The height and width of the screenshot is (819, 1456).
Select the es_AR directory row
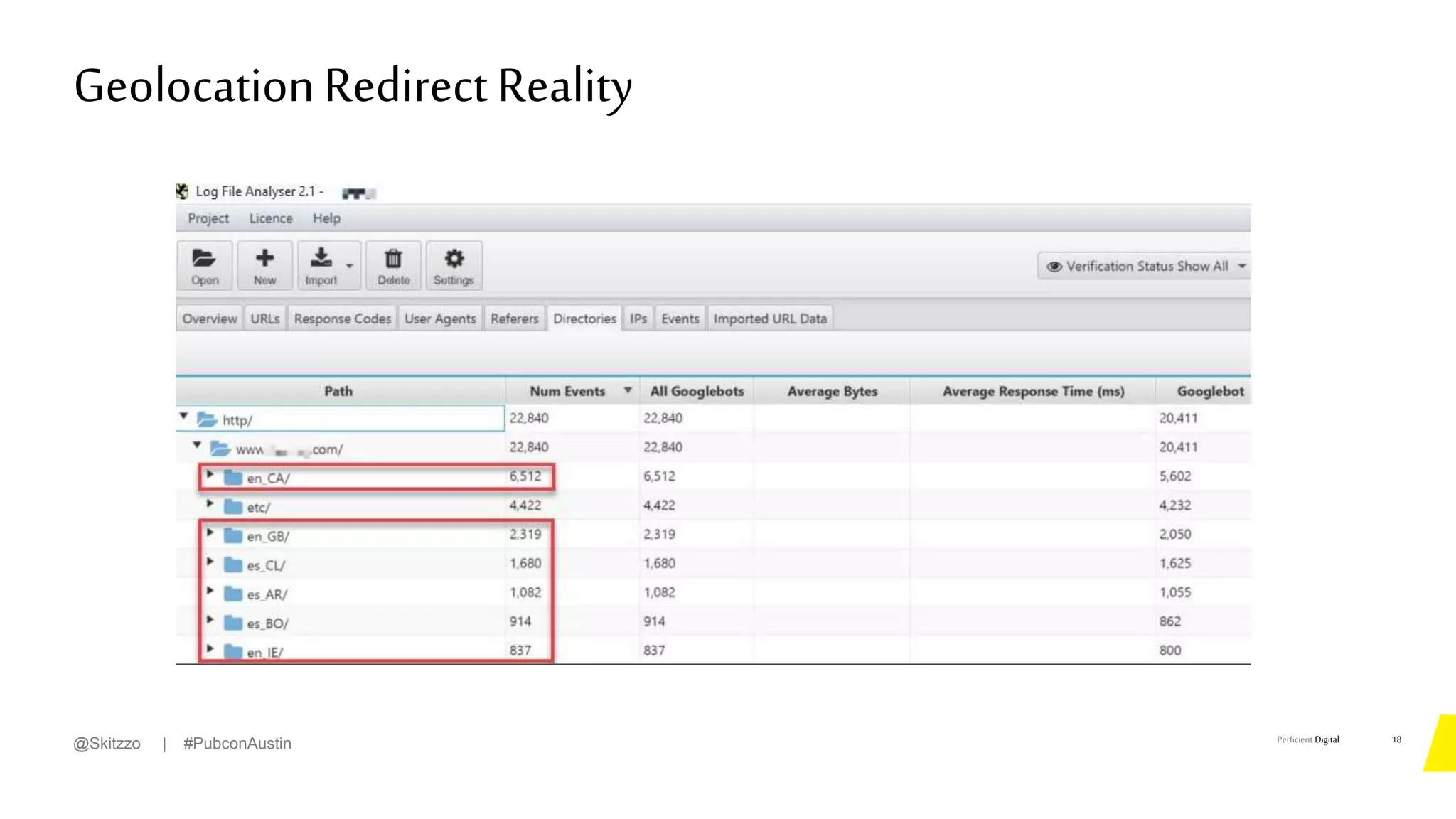[x=267, y=594]
